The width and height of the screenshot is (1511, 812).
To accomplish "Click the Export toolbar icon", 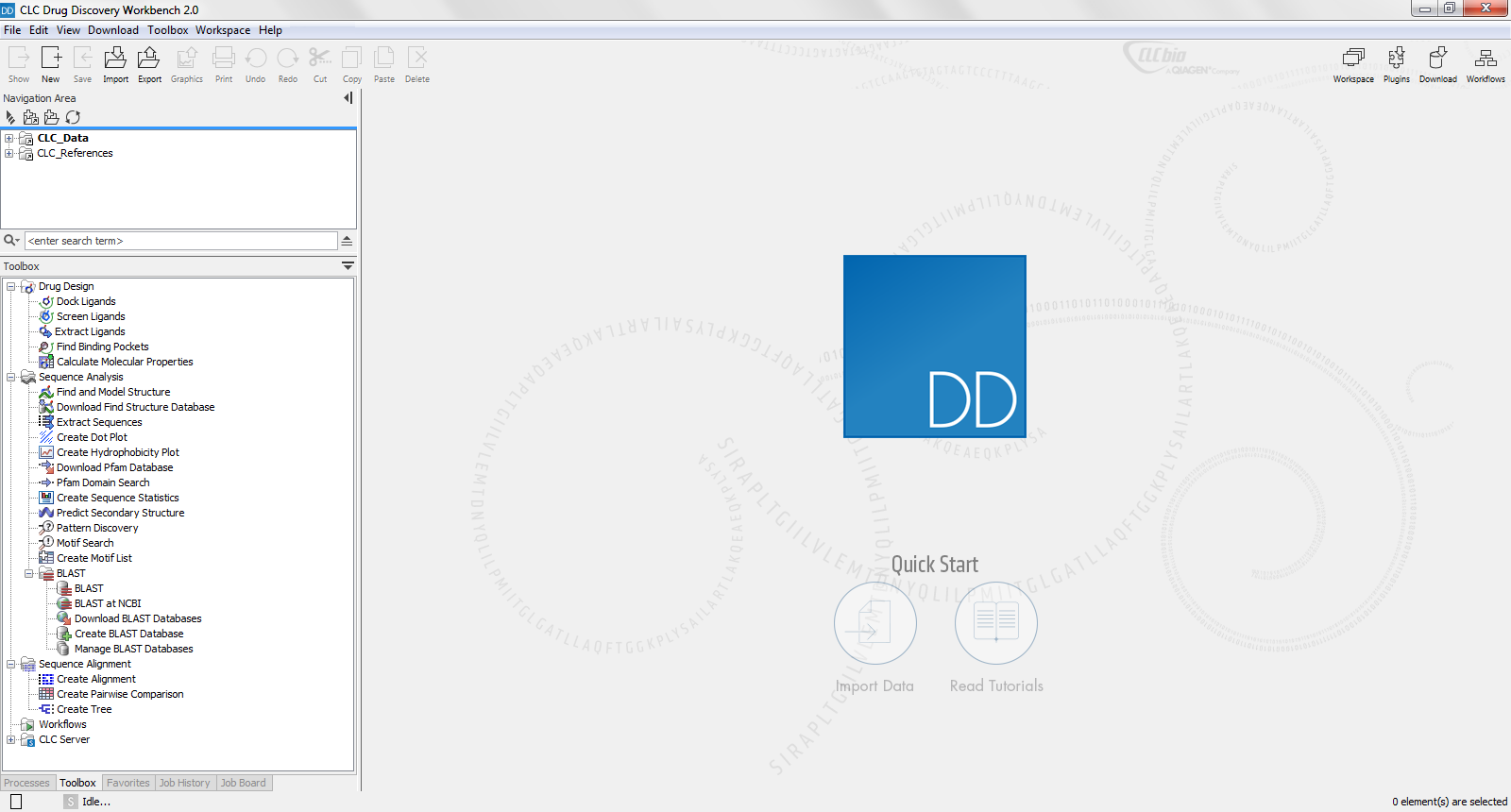I will [x=149, y=59].
